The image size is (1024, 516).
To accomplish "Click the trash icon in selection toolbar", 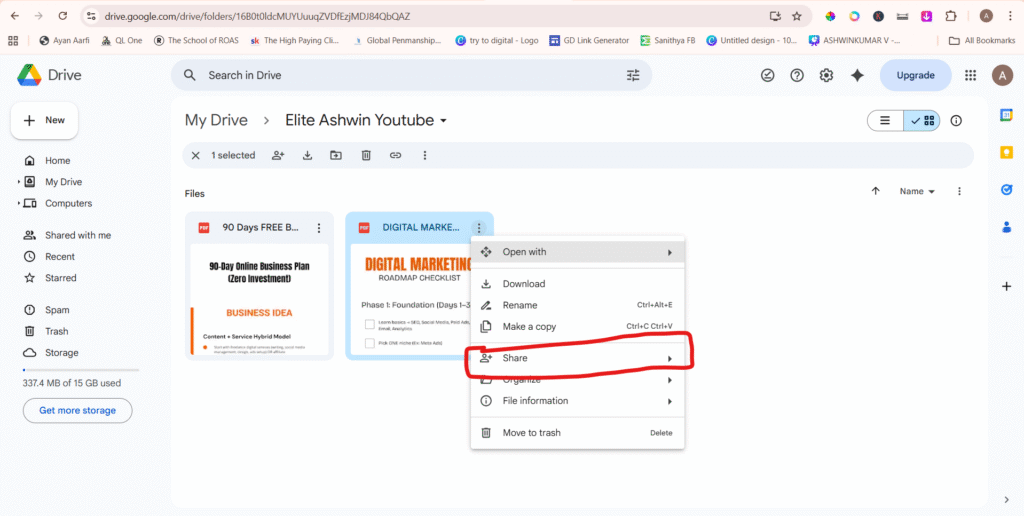I will tap(366, 155).
